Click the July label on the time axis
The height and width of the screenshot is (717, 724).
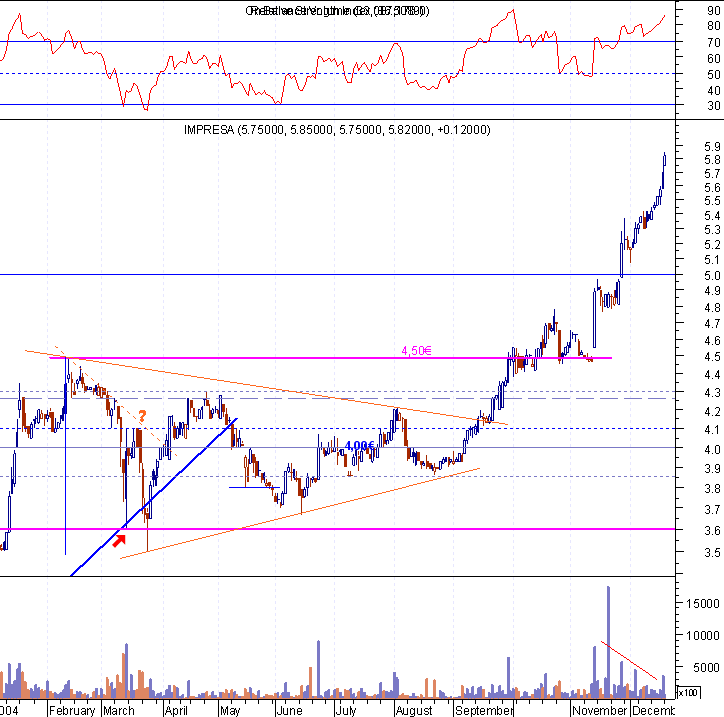pos(346,710)
